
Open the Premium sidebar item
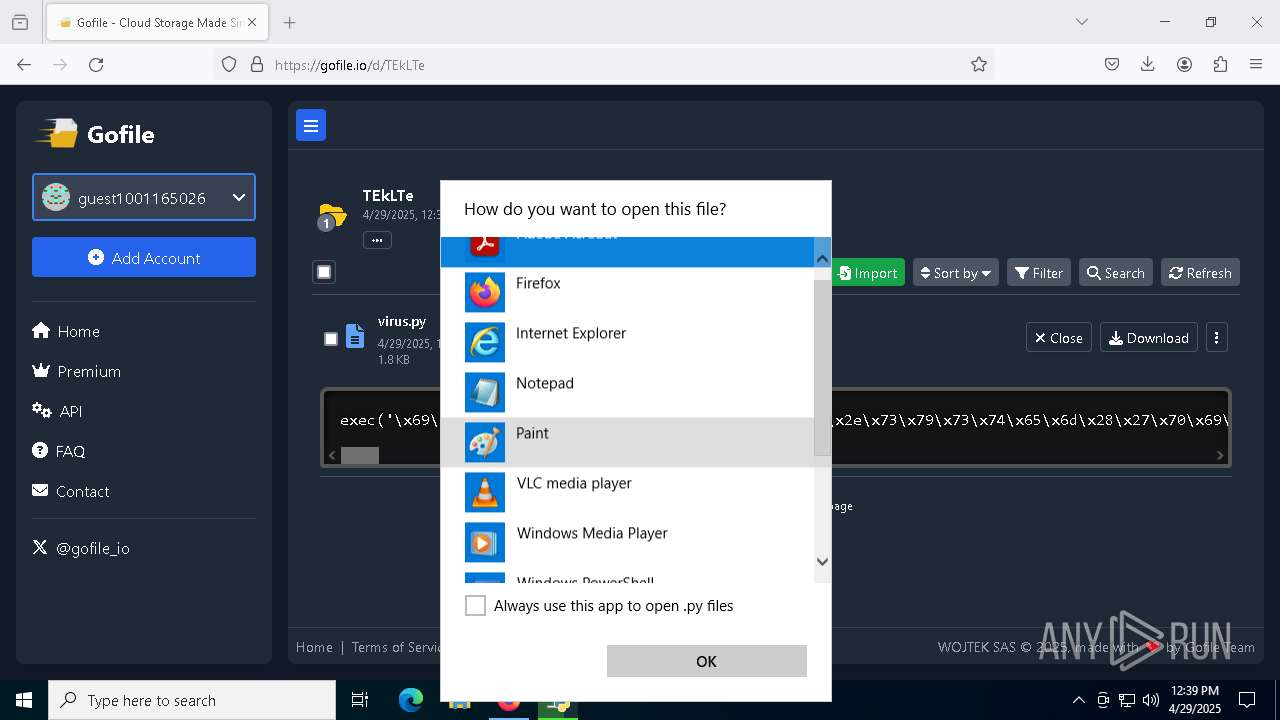click(77, 371)
